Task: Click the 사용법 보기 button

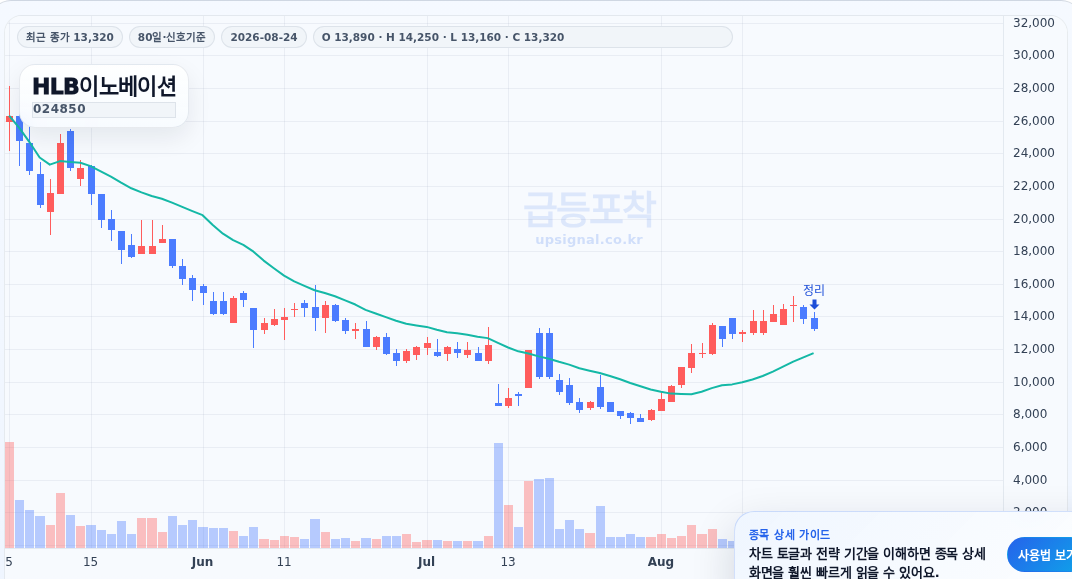Action: 1040,554
